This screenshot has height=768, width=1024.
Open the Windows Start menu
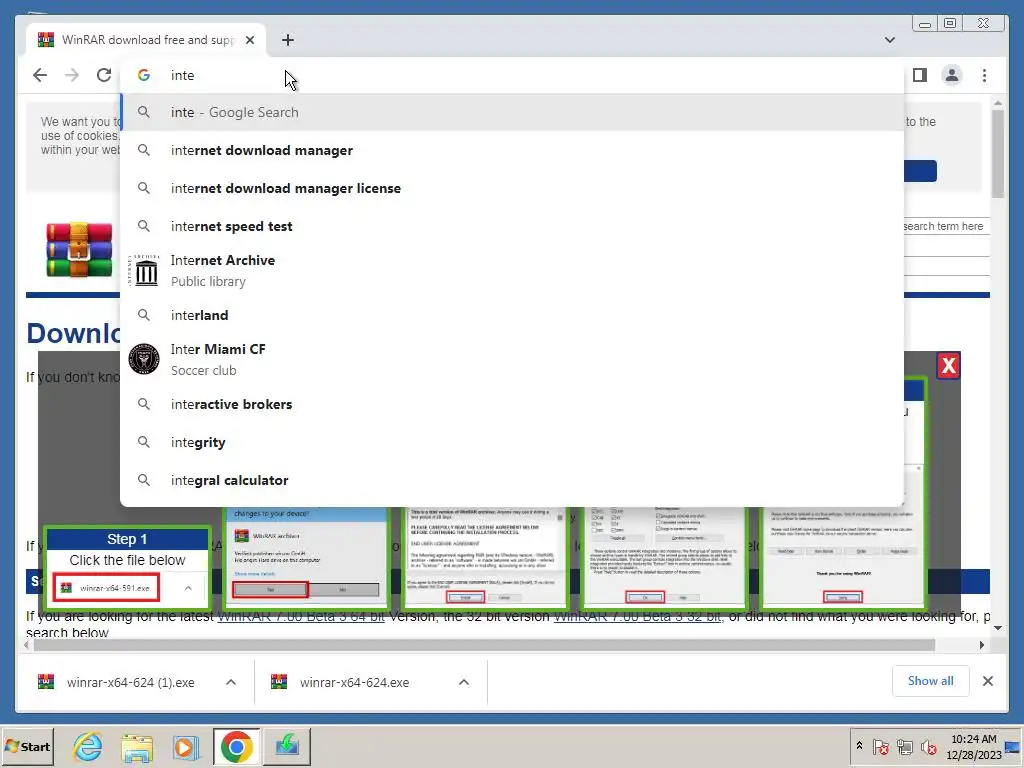[x=27, y=746]
